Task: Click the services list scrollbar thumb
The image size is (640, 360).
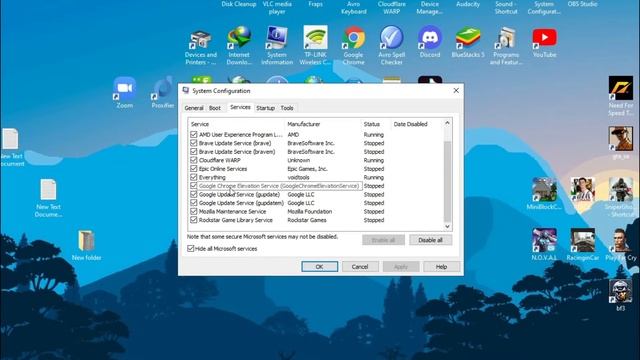Action: point(447,181)
